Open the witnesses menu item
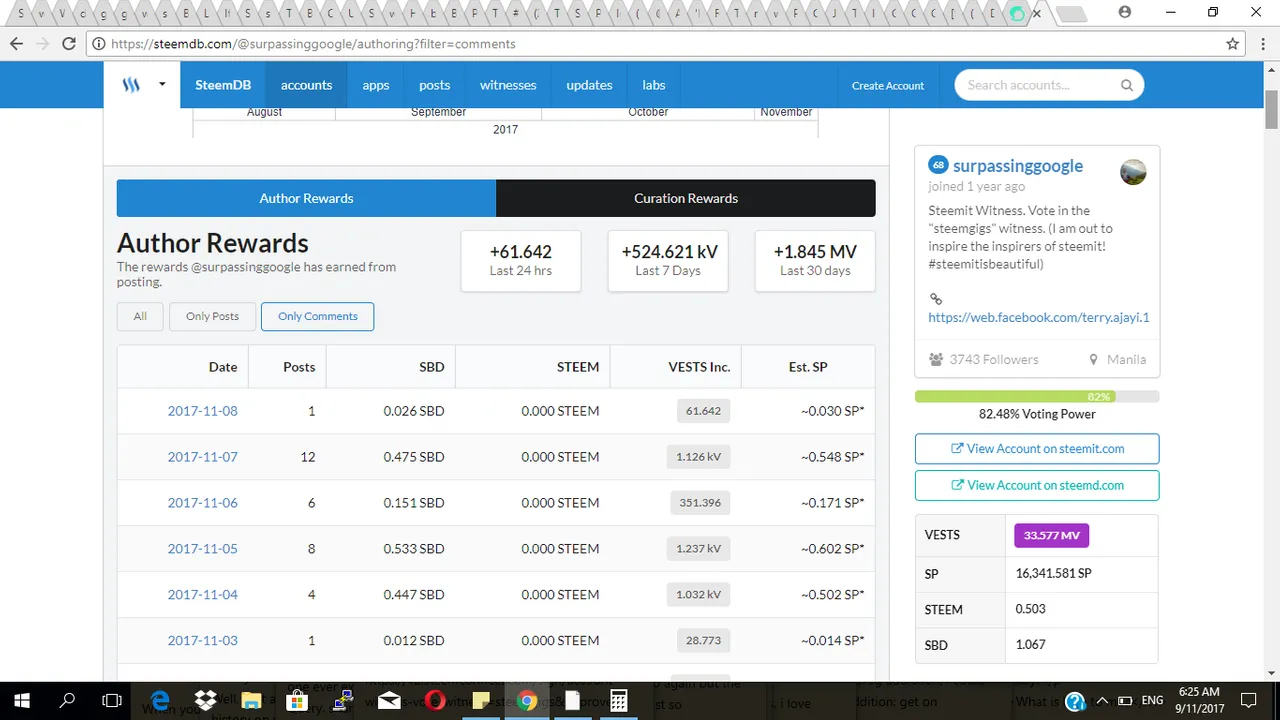The width and height of the screenshot is (1280, 720). (x=508, y=85)
